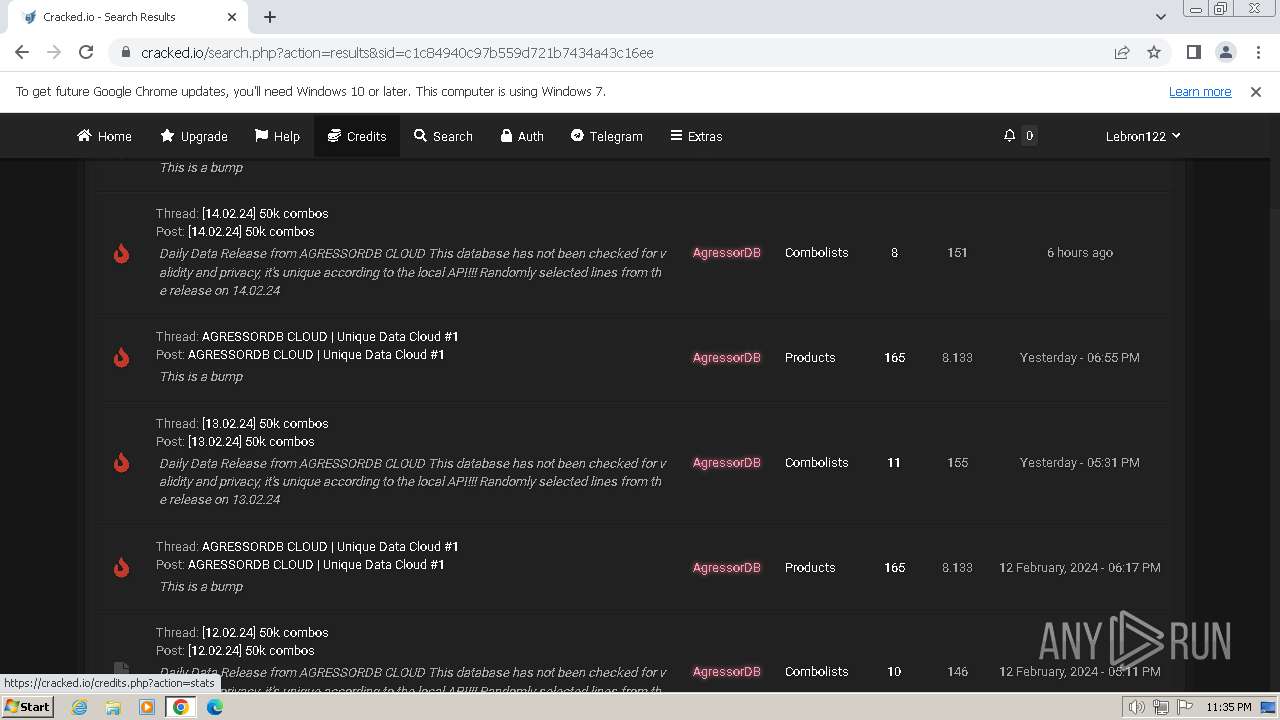Open Internet Explorer from the taskbar
Viewport: 1280px width, 720px height.
click(79, 707)
